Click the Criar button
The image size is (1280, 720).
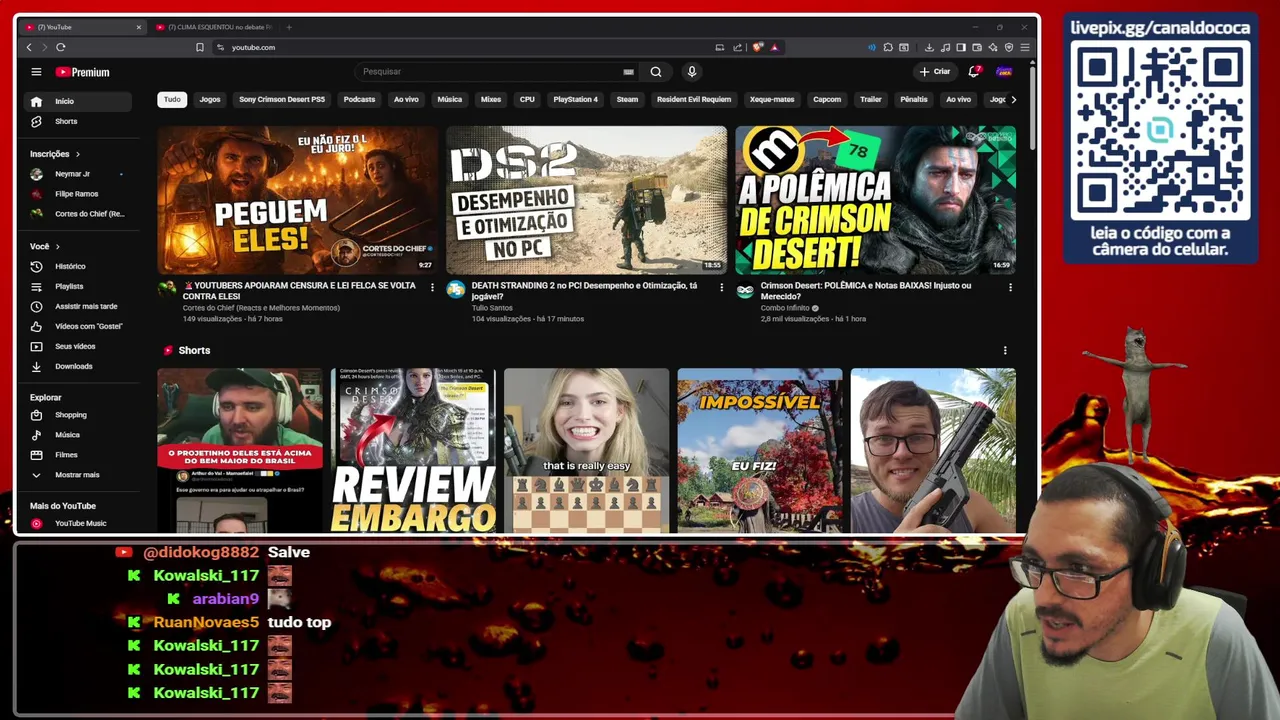935,72
